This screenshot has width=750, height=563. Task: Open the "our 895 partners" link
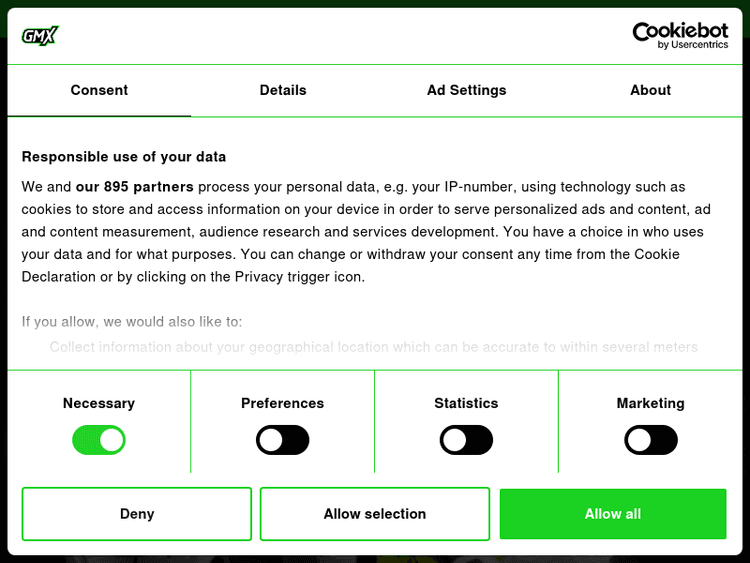[x=135, y=187]
